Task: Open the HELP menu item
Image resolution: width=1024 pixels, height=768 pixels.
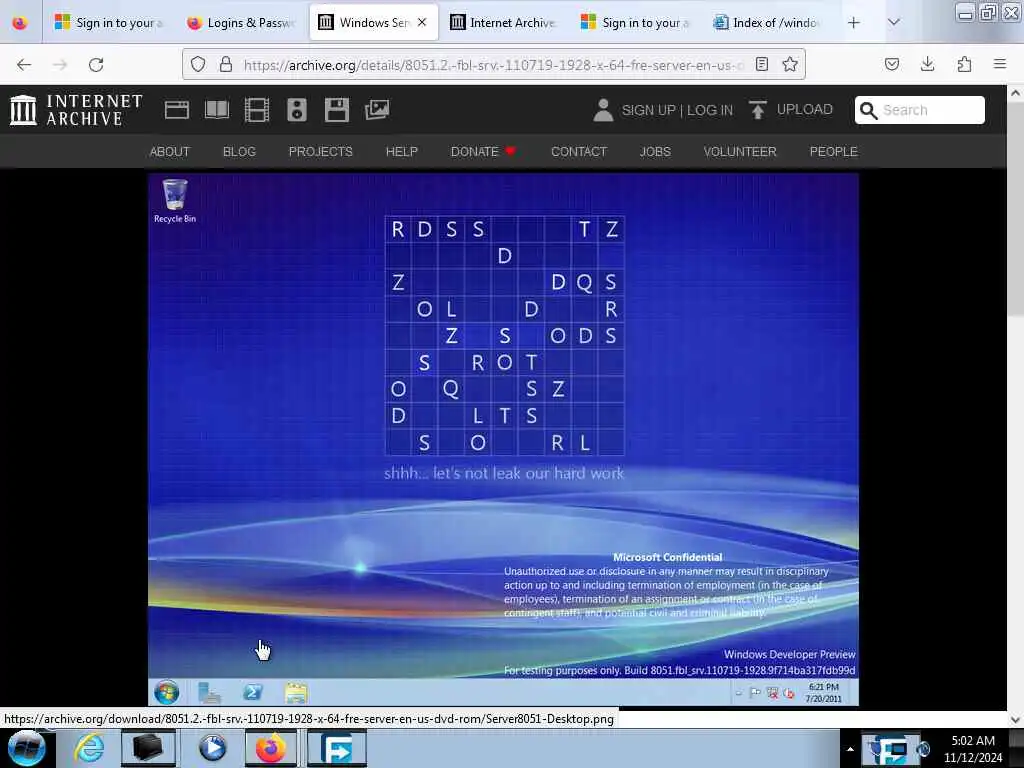Action: point(402,152)
